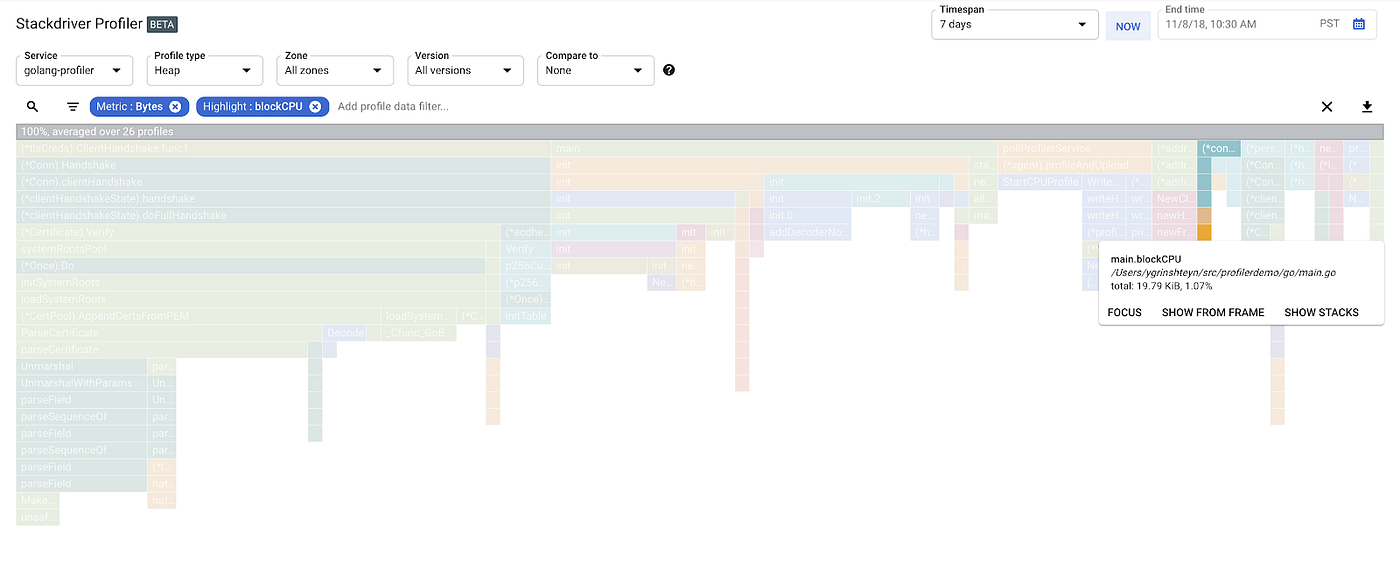
Task: Download the profile data
Action: pos(1367,106)
